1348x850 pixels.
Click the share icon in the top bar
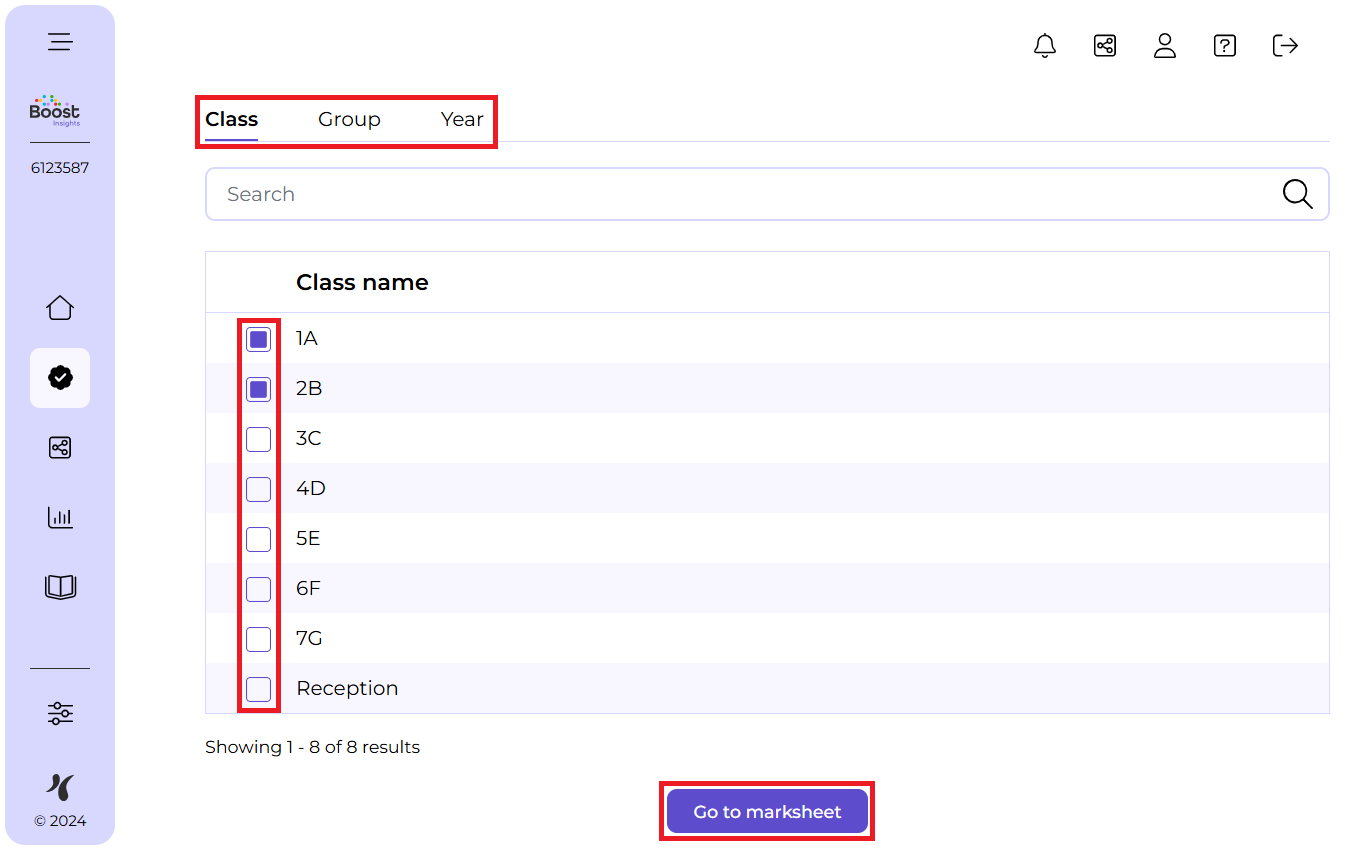pos(1105,45)
